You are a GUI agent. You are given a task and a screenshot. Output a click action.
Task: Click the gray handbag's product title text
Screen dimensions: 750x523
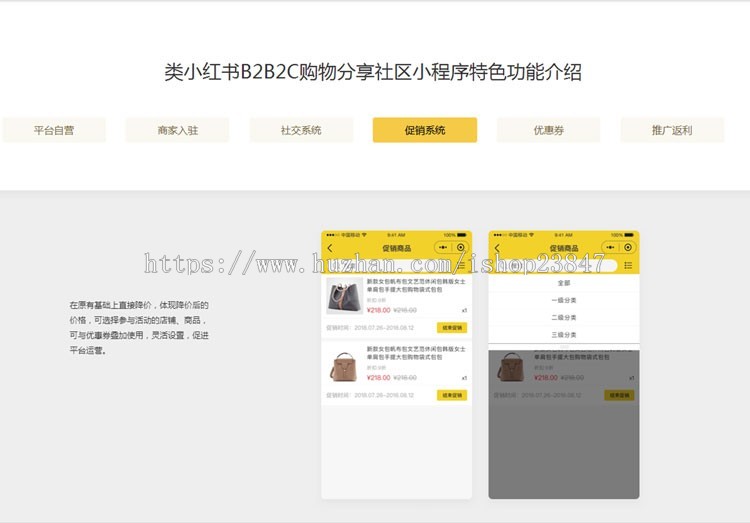click(x=416, y=286)
